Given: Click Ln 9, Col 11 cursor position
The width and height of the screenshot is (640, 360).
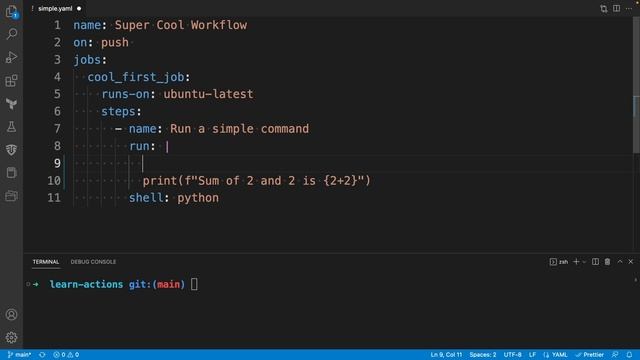Looking at the screenshot, I should coord(446,355).
